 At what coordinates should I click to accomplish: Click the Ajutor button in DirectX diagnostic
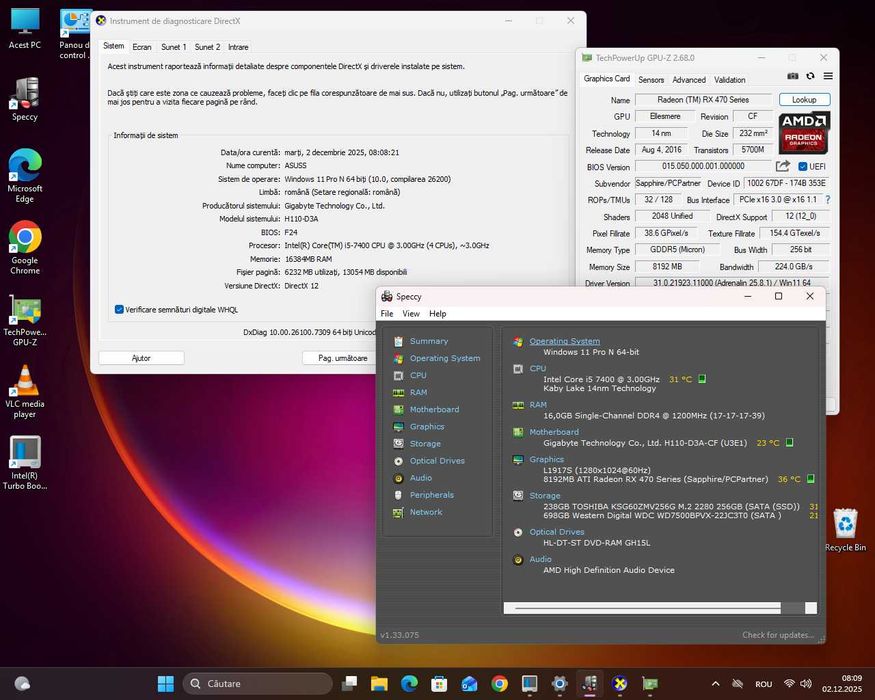coord(141,358)
